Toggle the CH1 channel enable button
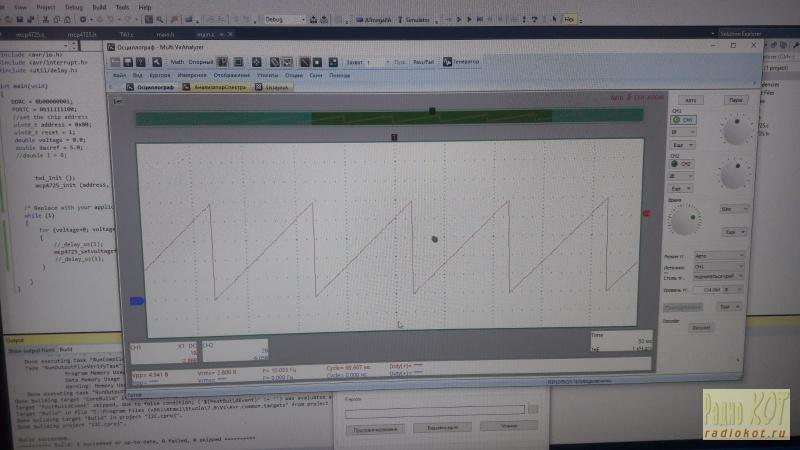 click(x=681, y=120)
